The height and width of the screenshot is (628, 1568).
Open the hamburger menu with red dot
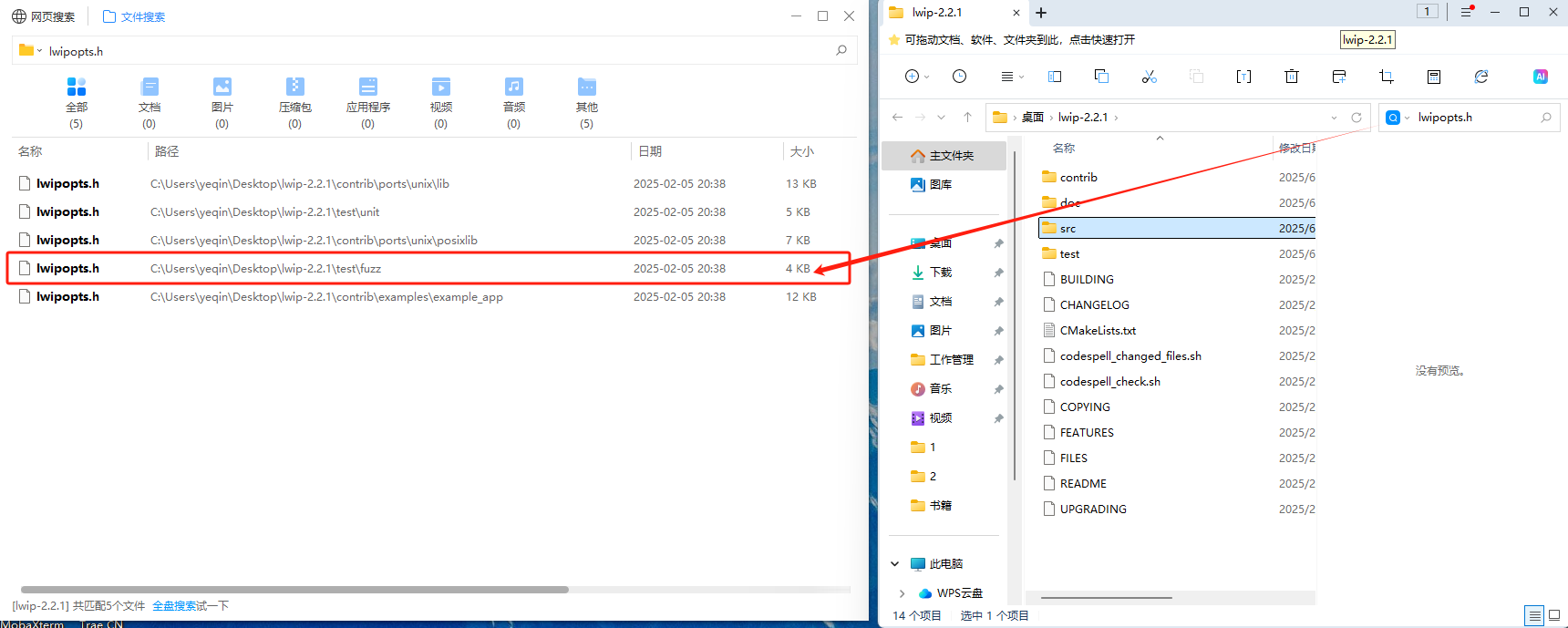(x=1467, y=12)
